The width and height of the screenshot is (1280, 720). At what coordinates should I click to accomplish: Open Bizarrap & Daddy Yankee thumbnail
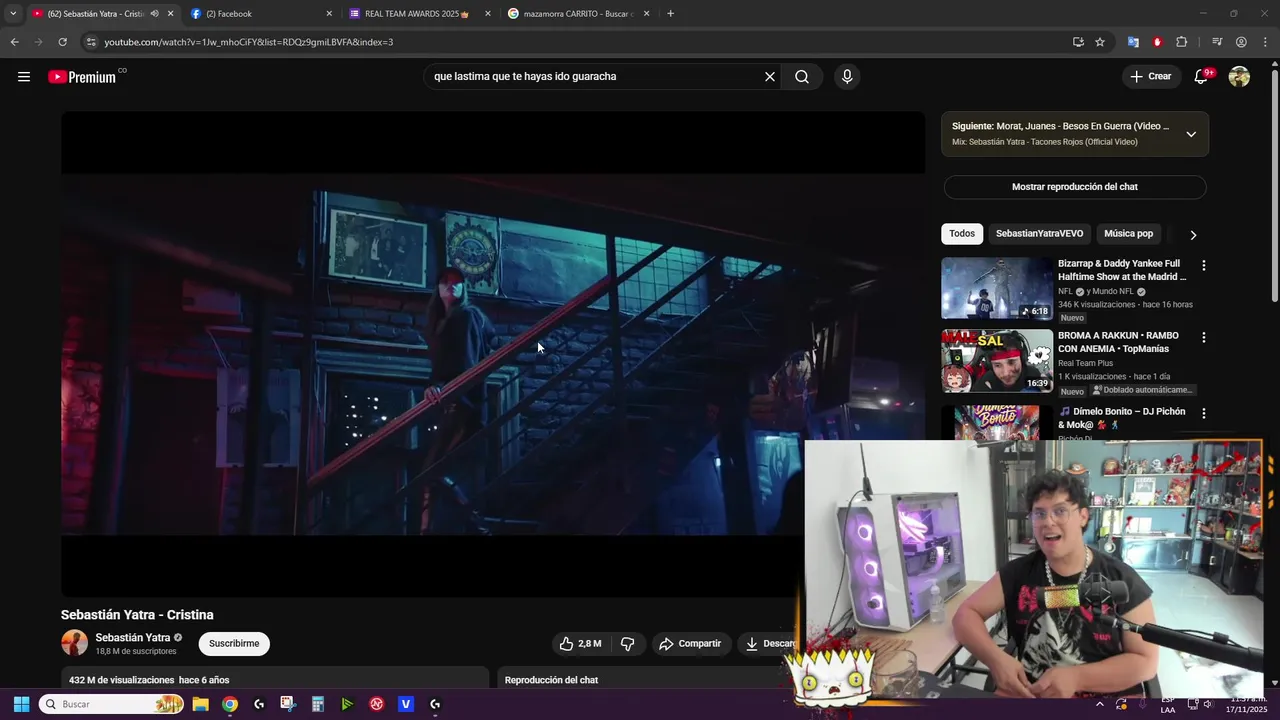[x=997, y=288]
